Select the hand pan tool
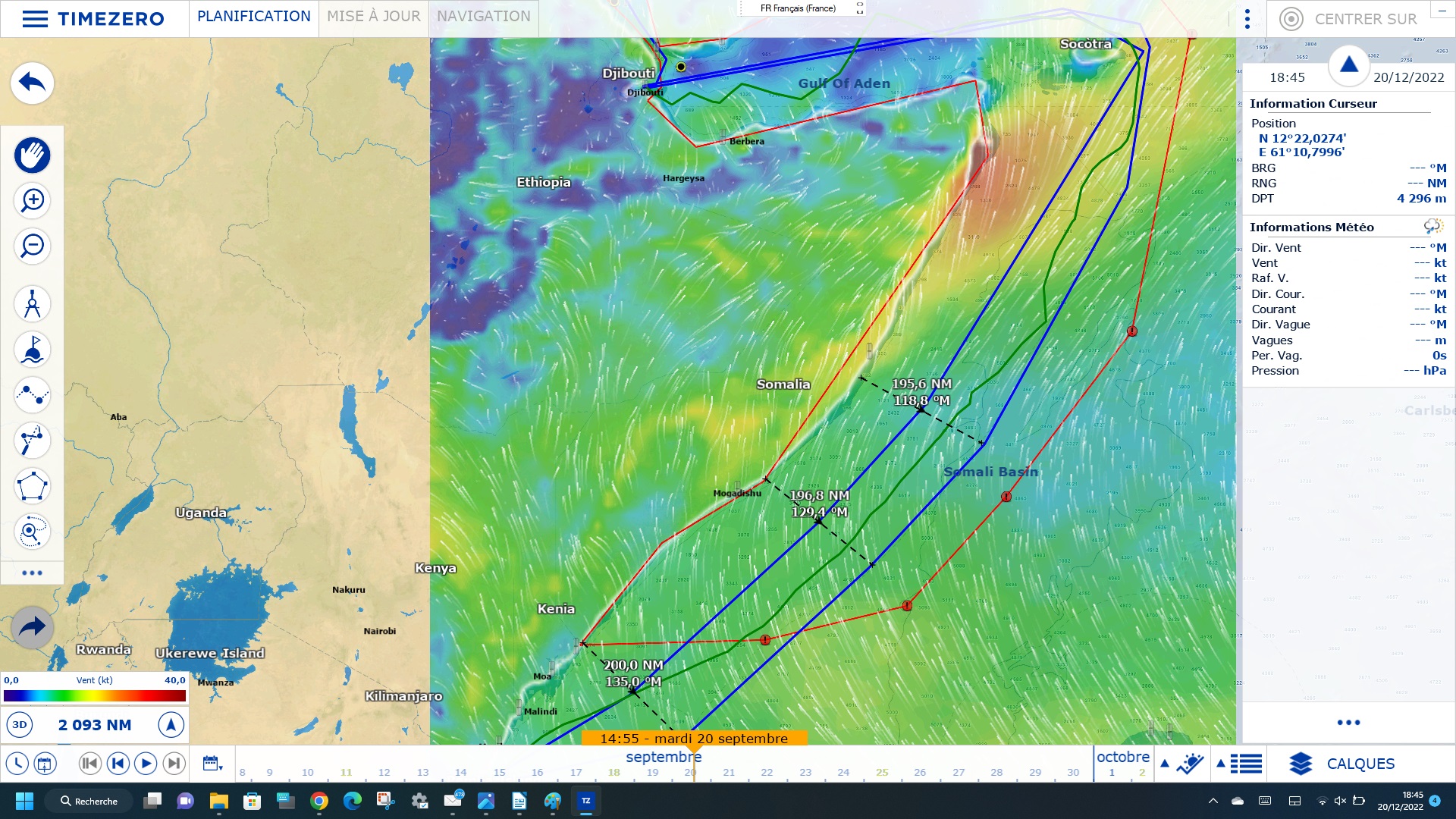The width and height of the screenshot is (1456, 819). pos(32,155)
